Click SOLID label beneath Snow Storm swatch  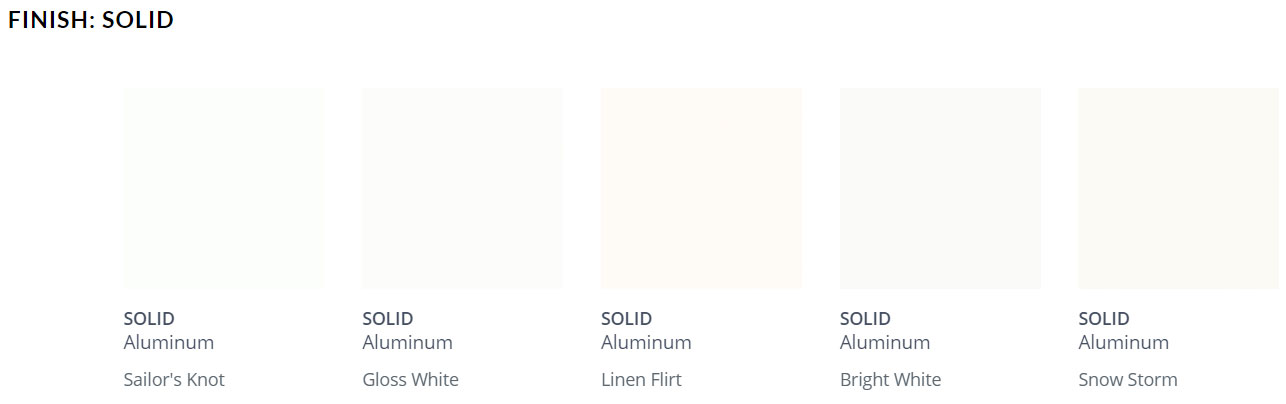[x=1104, y=319]
